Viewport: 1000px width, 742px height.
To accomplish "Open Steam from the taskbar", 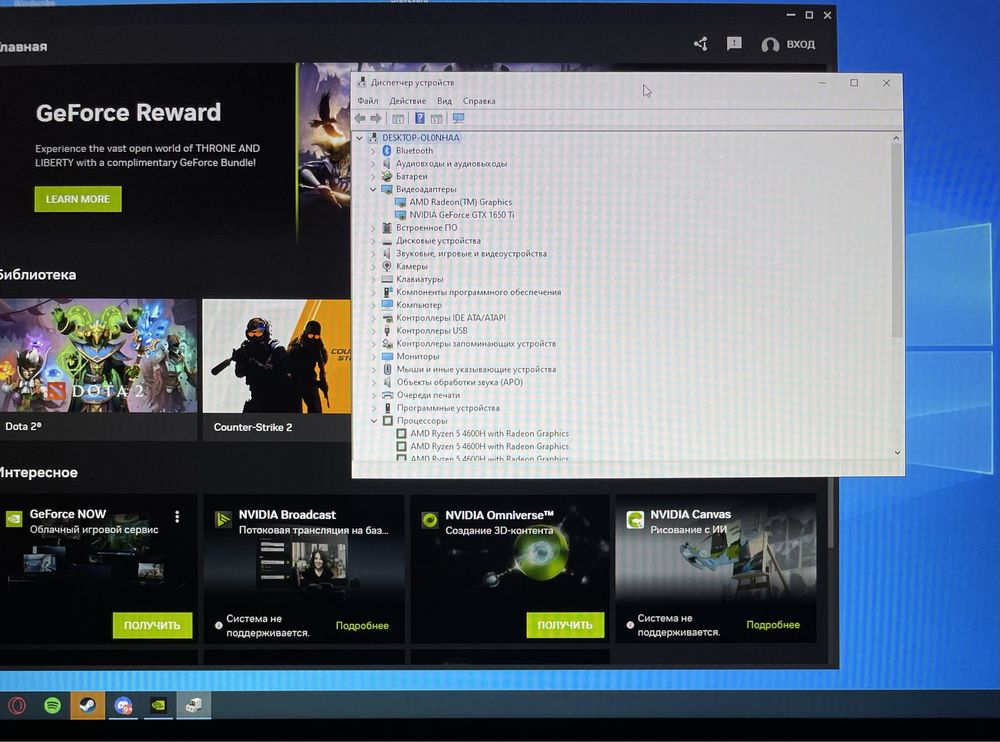I will click(87, 705).
